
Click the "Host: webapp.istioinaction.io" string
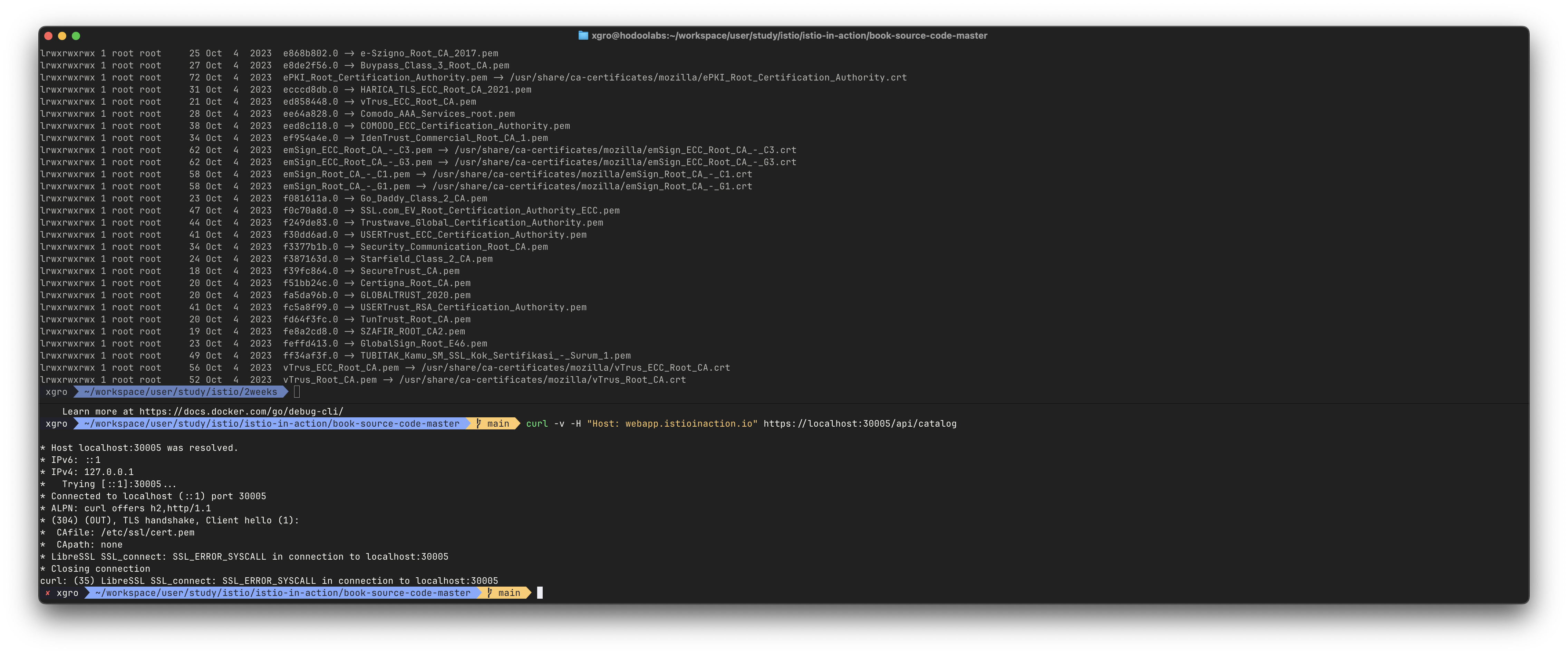tap(672, 424)
